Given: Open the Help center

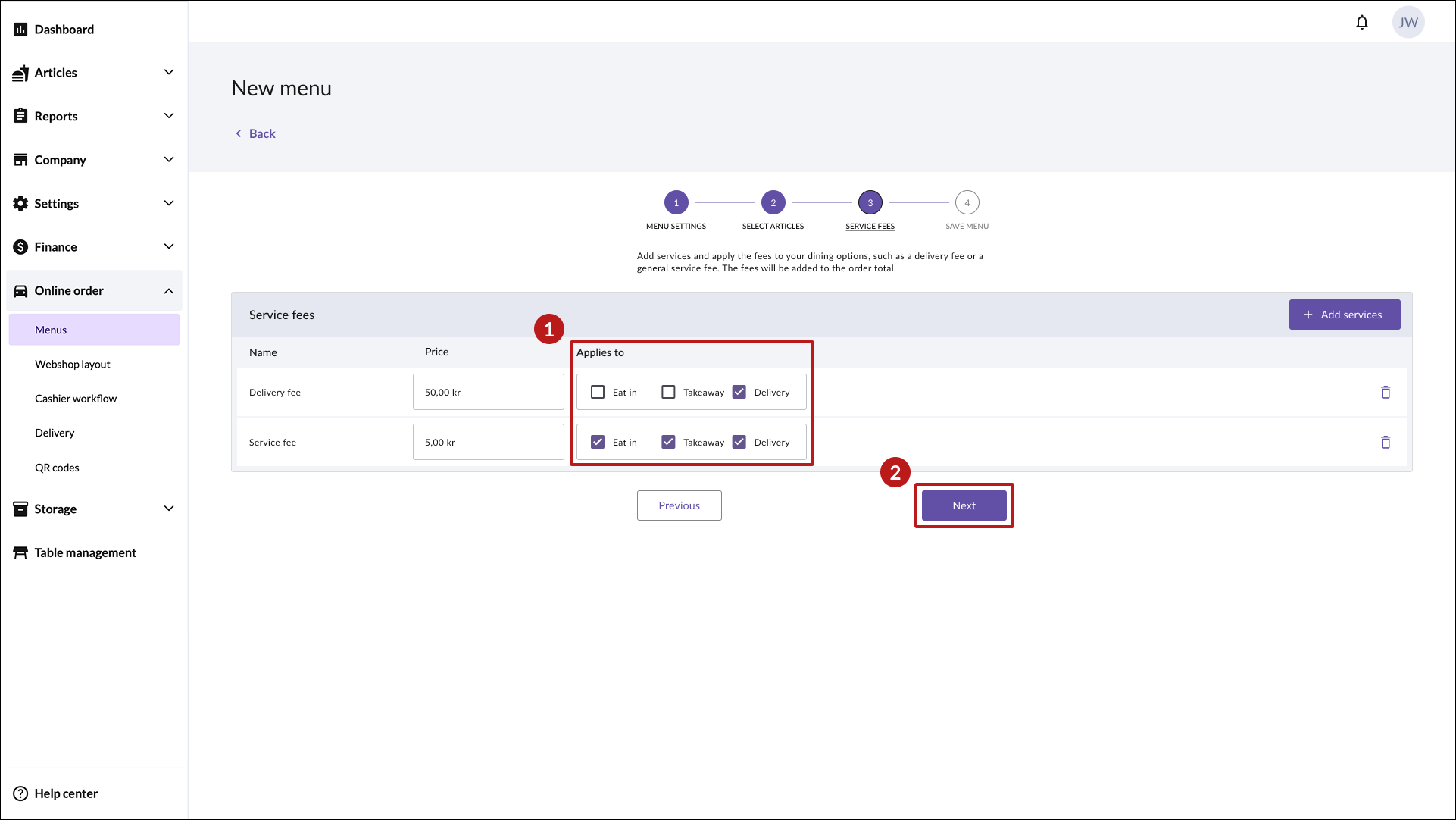Looking at the screenshot, I should 66,793.
